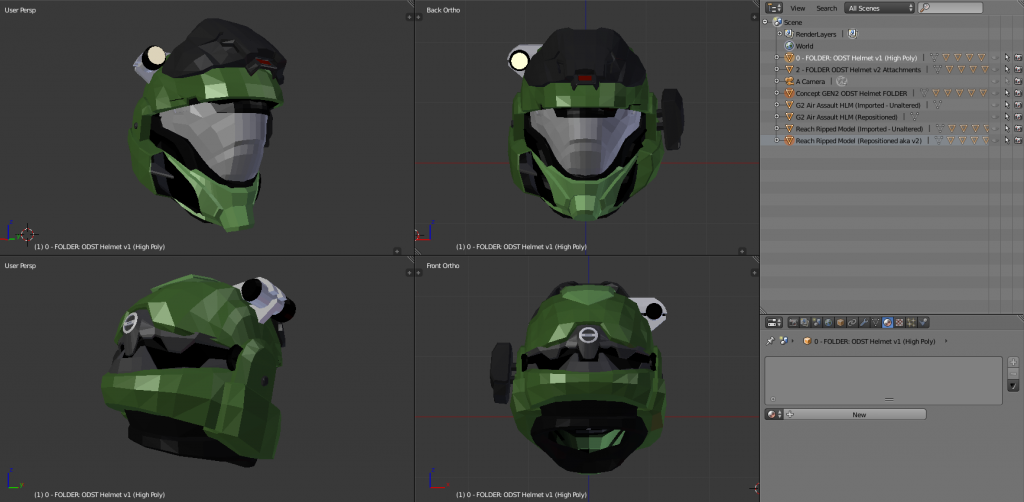Click the World globe icon in outliner
The height and width of the screenshot is (502, 1024).
click(x=789, y=46)
